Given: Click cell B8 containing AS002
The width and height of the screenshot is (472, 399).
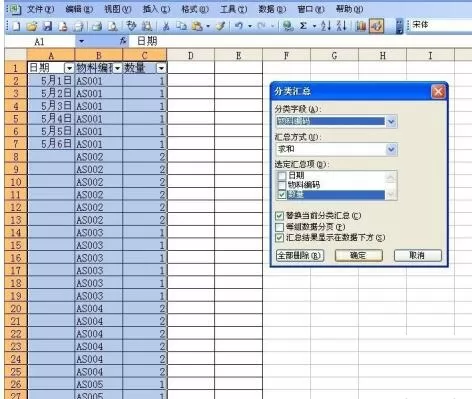Looking at the screenshot, I should click(x=99, y=157).
